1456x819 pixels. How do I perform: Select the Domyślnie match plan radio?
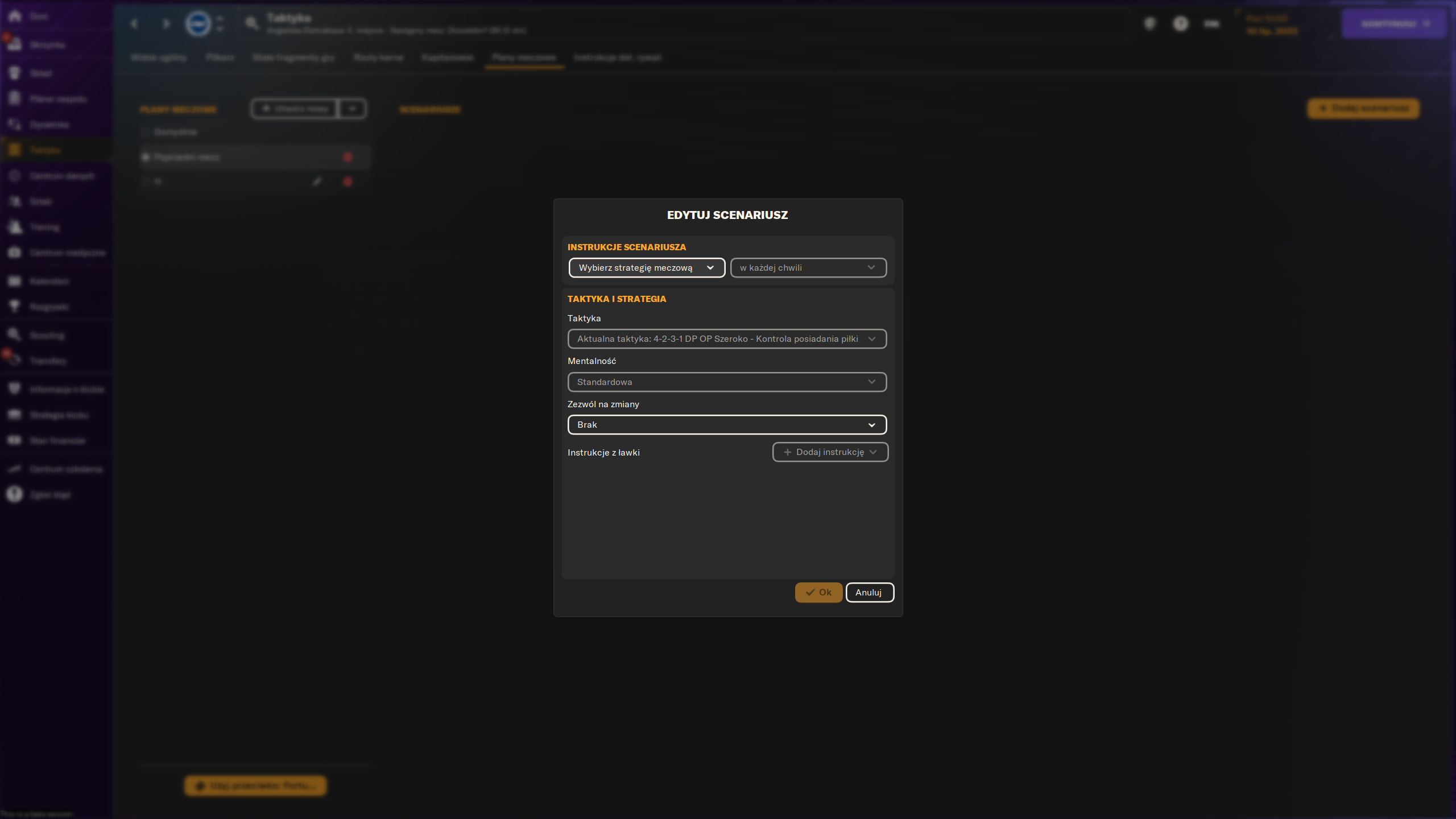tap(146, 132)
